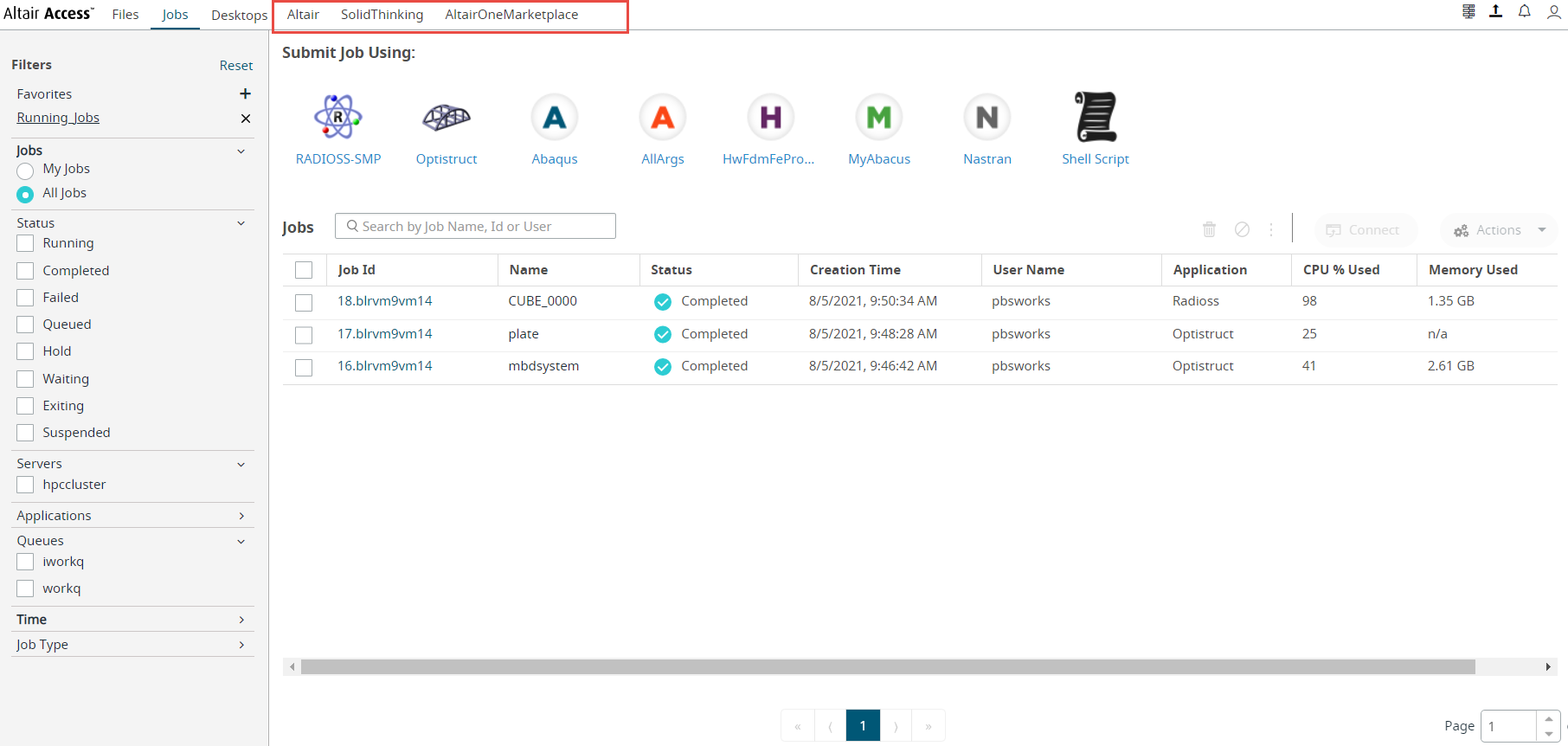The image size is (1568, 746).
Task: Click the Page number input field
Action: click(x=1509, y=726)
